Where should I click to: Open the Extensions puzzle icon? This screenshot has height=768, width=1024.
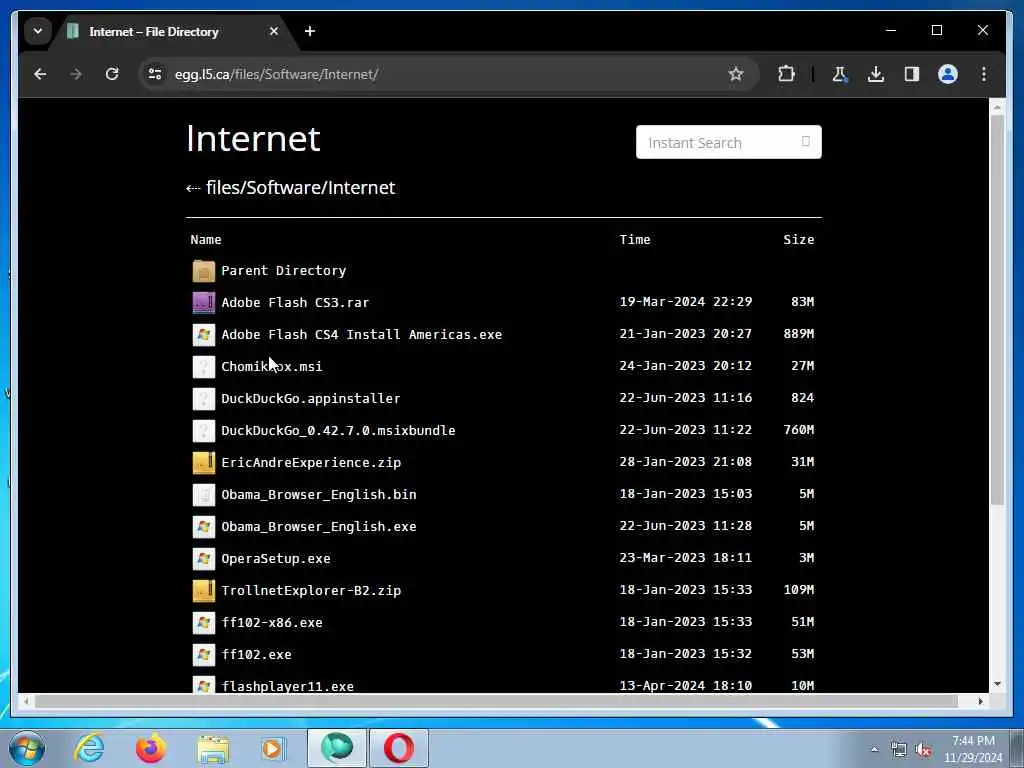pos(786,74)
